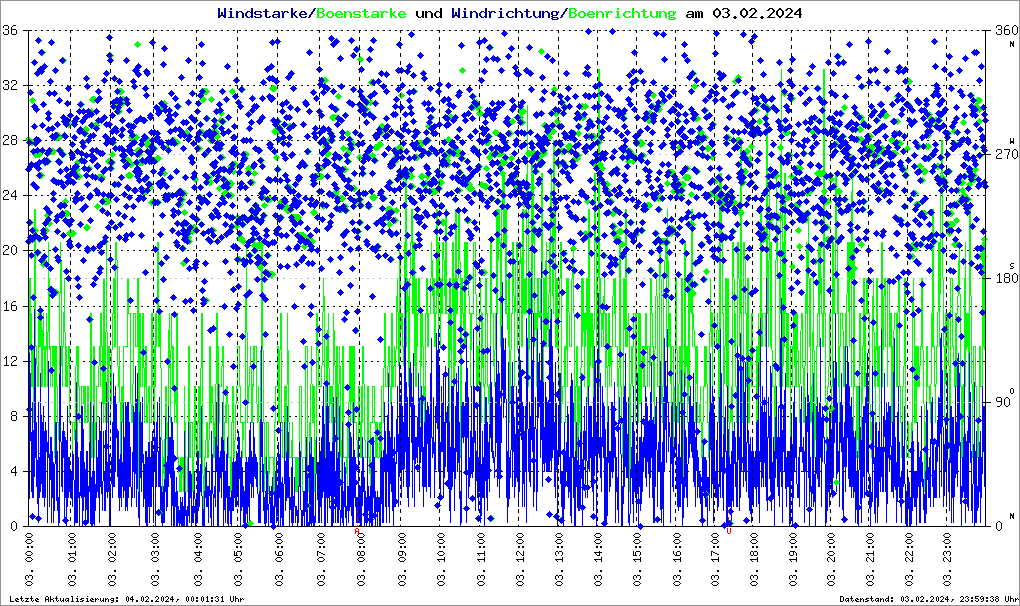Click the time label "03. 08:00"

pyautogui.click(x=360, y=559)
